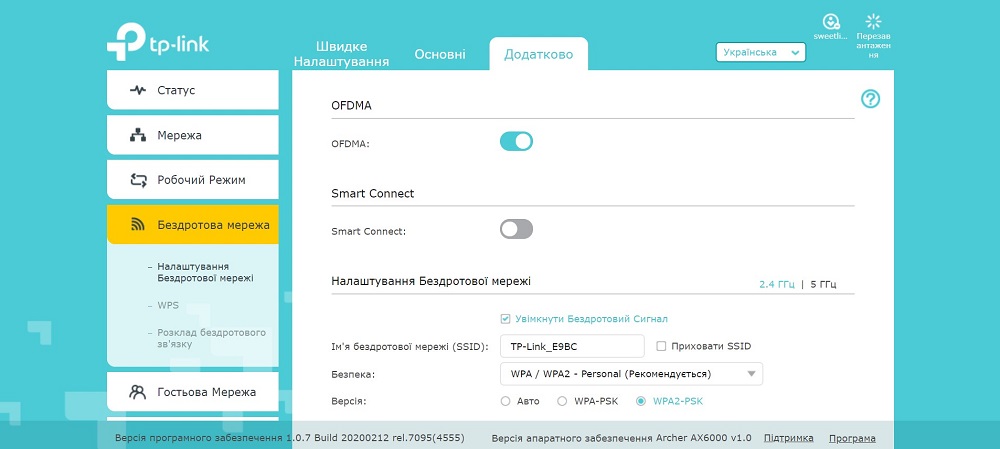Select the WPA-PSK radio button
This screenshot has height=449, width=1000.
click(562, 401)
